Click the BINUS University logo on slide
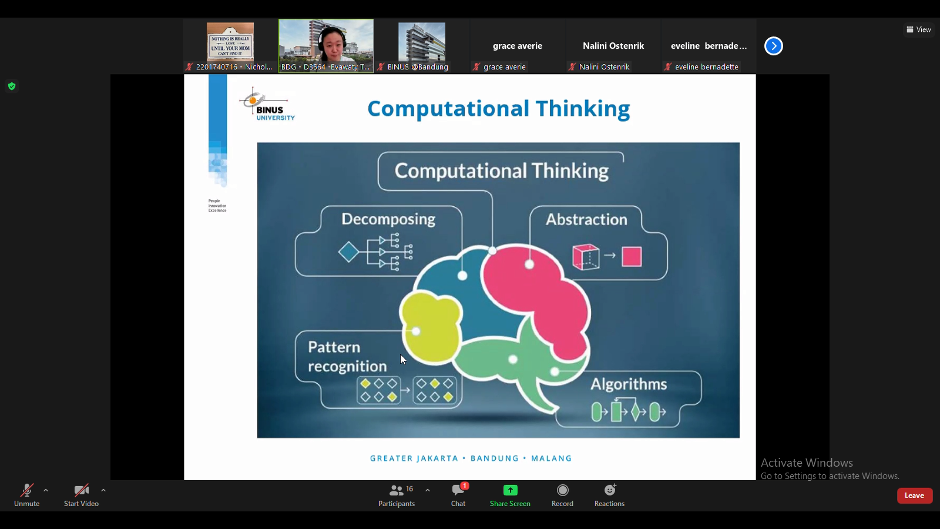 click(267, 104)
